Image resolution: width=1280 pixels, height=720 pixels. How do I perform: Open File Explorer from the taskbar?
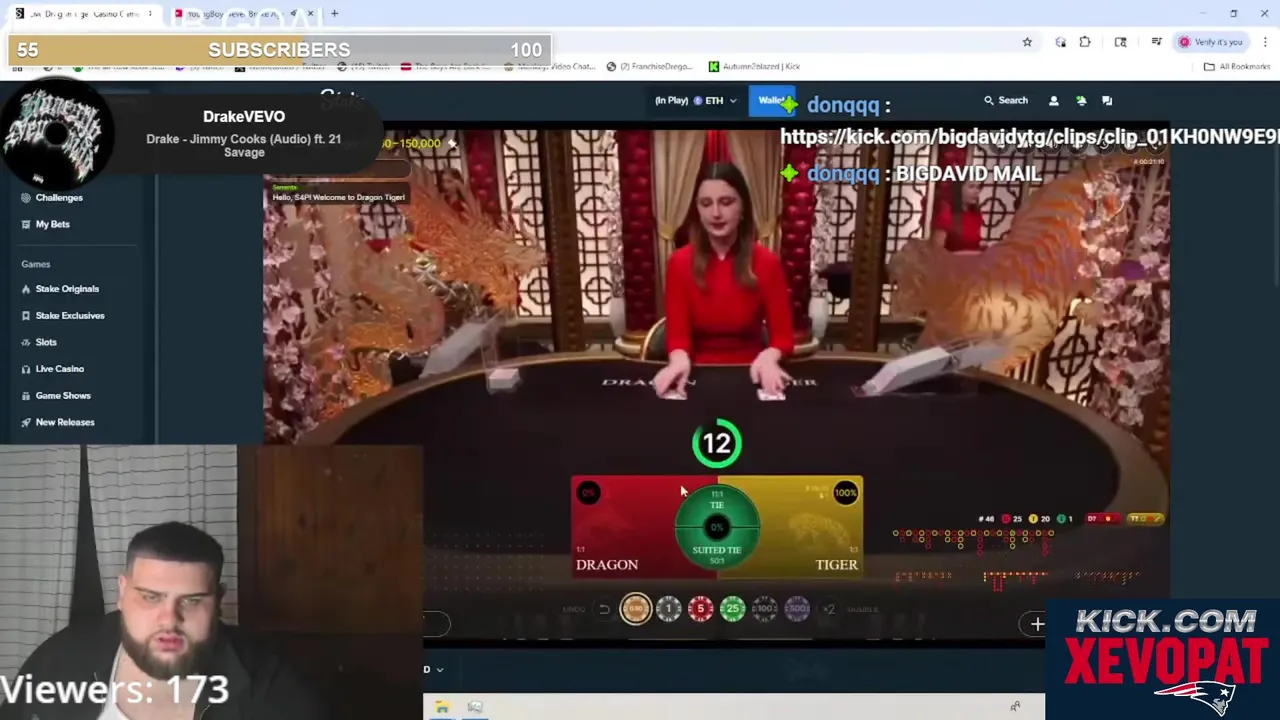[x=442, y=707]
